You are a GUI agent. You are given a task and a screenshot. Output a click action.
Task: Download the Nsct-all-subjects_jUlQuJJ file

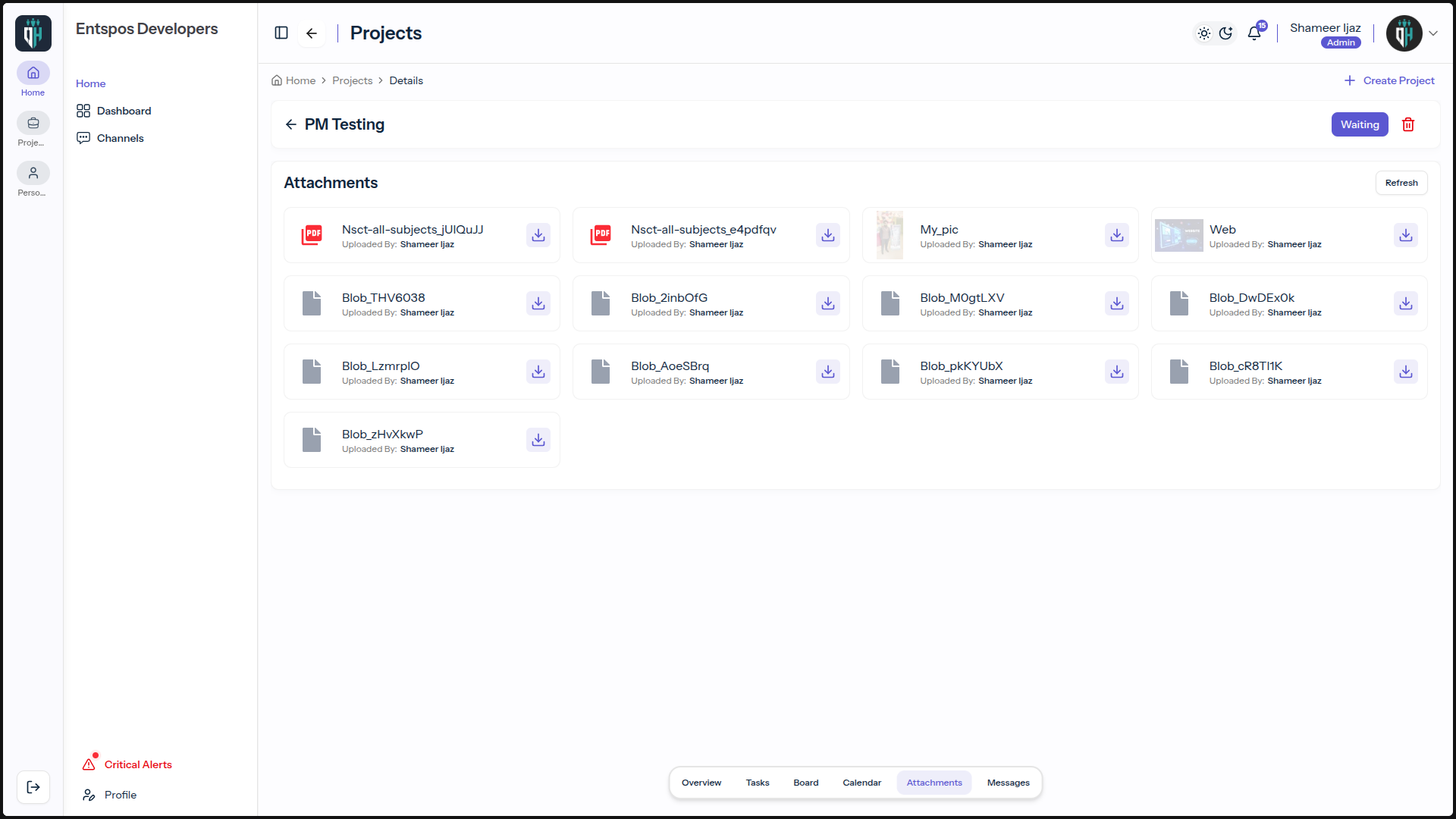538,235
